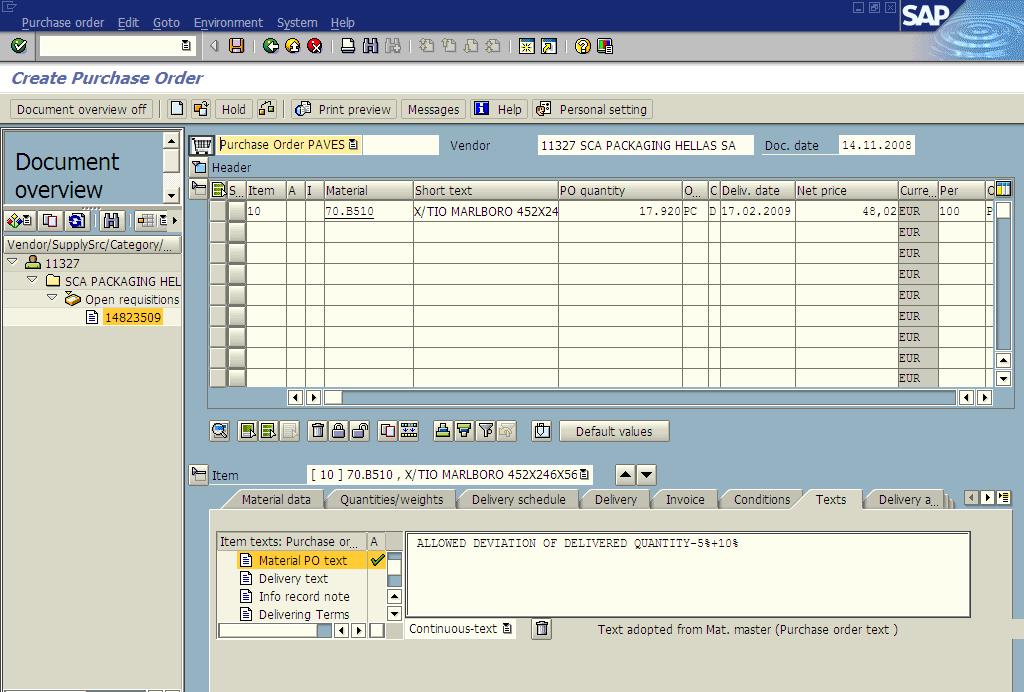This screenshot has width=1024, height=692.
Task: Click the Create new document icon
Action: [x=176, y=108]
